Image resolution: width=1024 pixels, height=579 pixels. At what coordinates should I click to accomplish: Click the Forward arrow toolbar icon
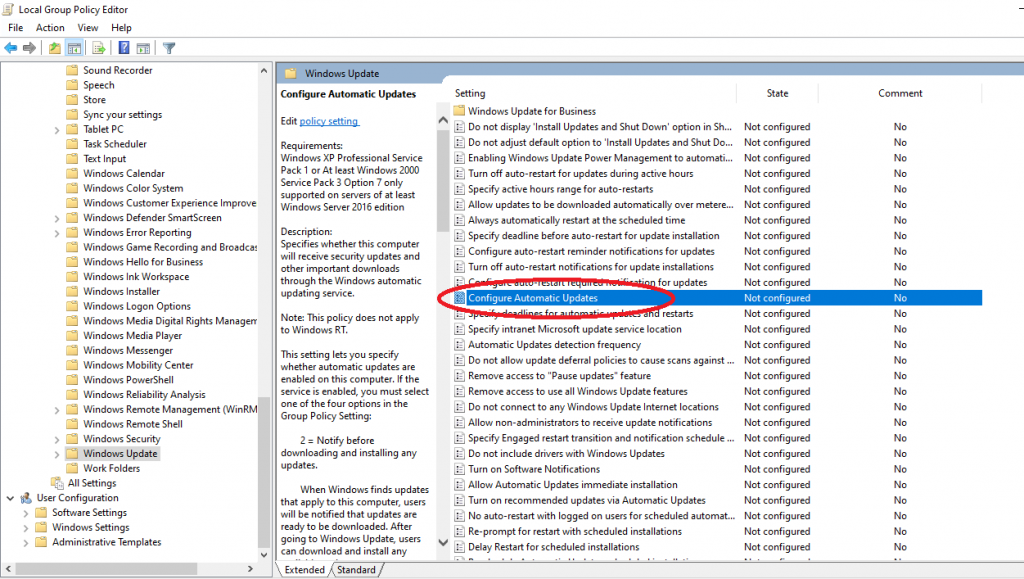click(29, 48)
